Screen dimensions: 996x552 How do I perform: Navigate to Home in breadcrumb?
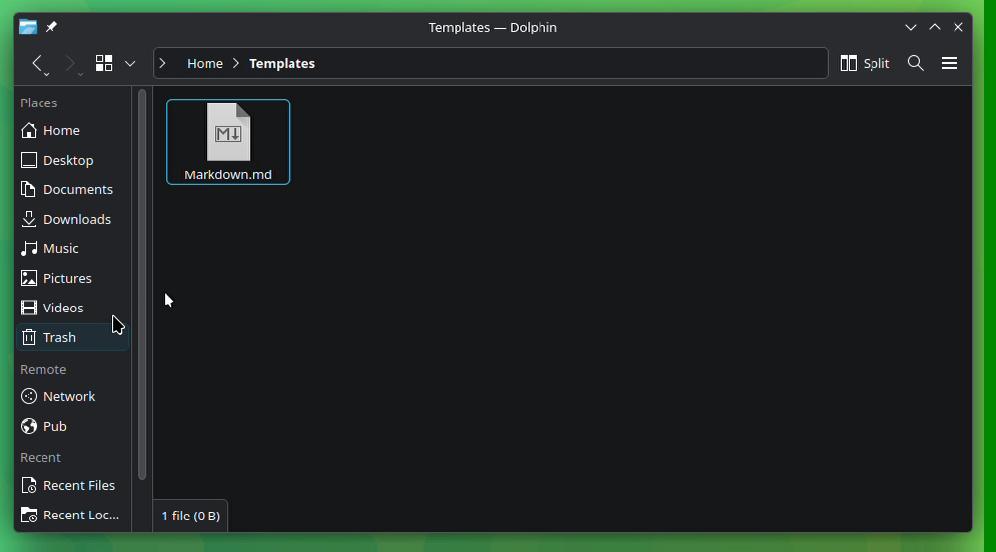coord(205,64)
